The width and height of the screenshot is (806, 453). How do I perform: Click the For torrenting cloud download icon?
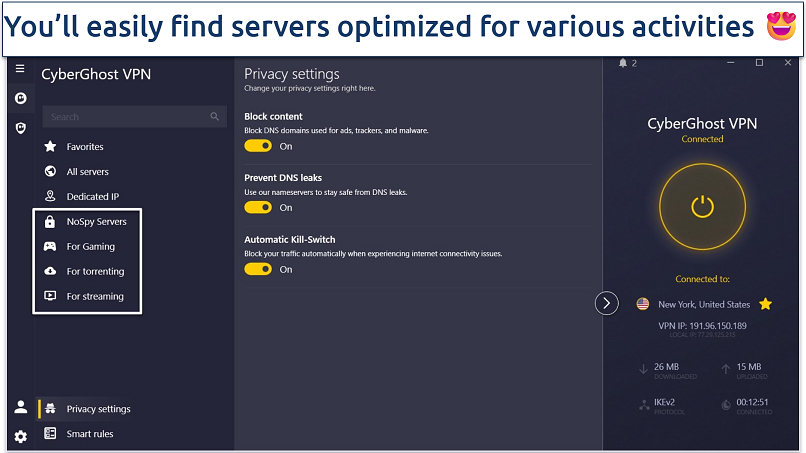(50, 271)
